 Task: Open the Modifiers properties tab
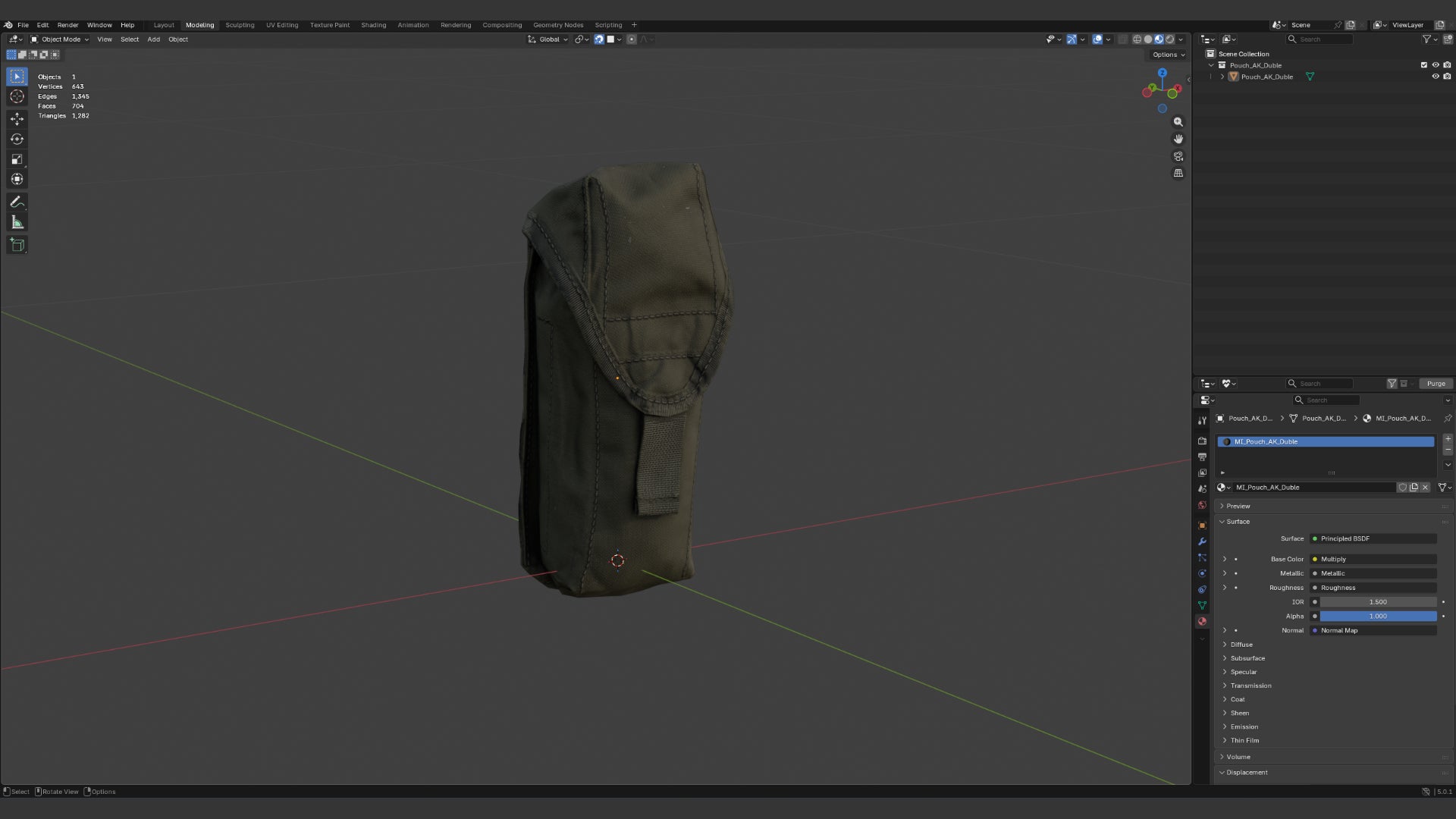(x=1202, y=541)
